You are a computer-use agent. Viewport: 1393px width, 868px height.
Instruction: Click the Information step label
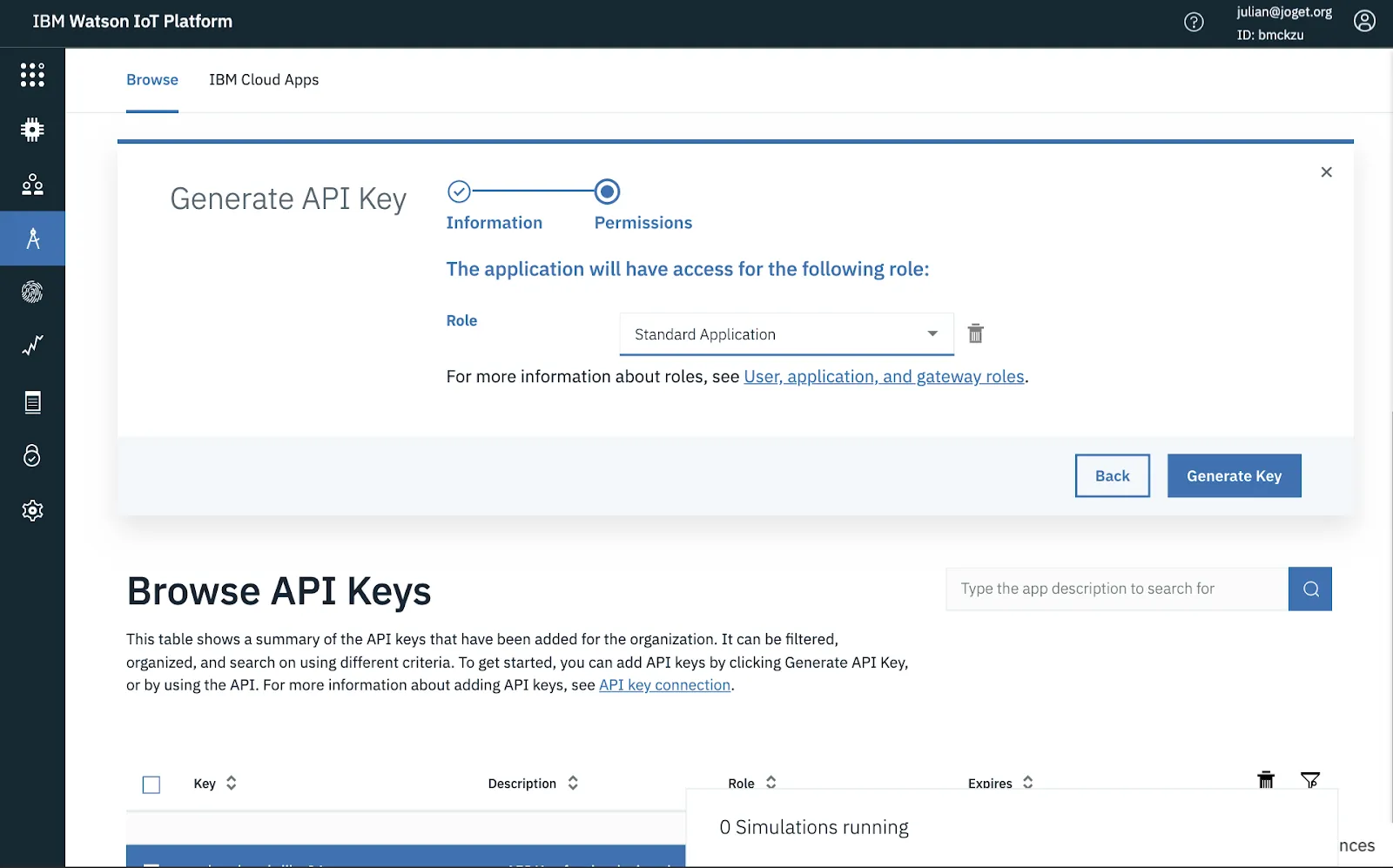click(x=495, y=223)
